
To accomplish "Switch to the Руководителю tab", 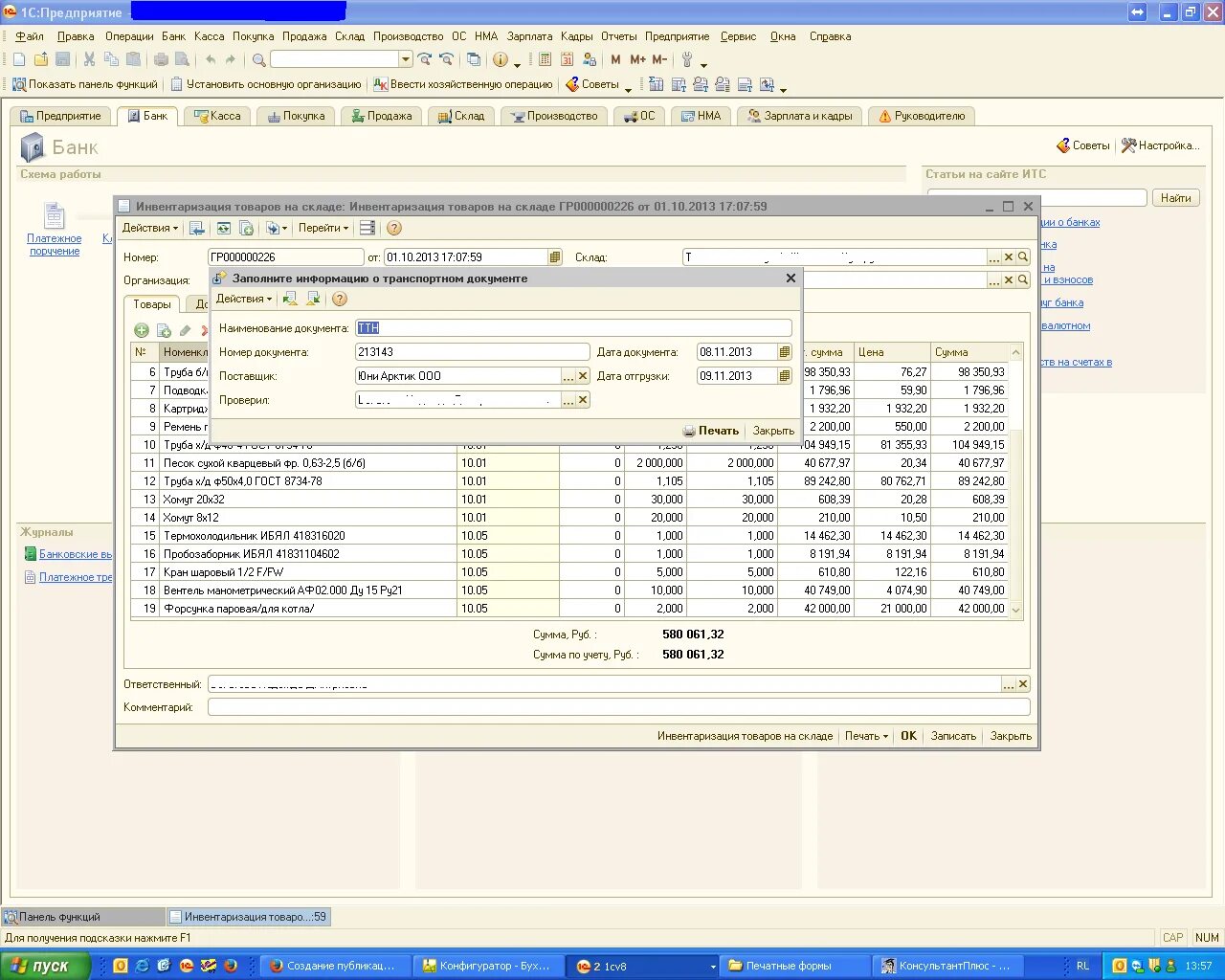I will 923,116.
